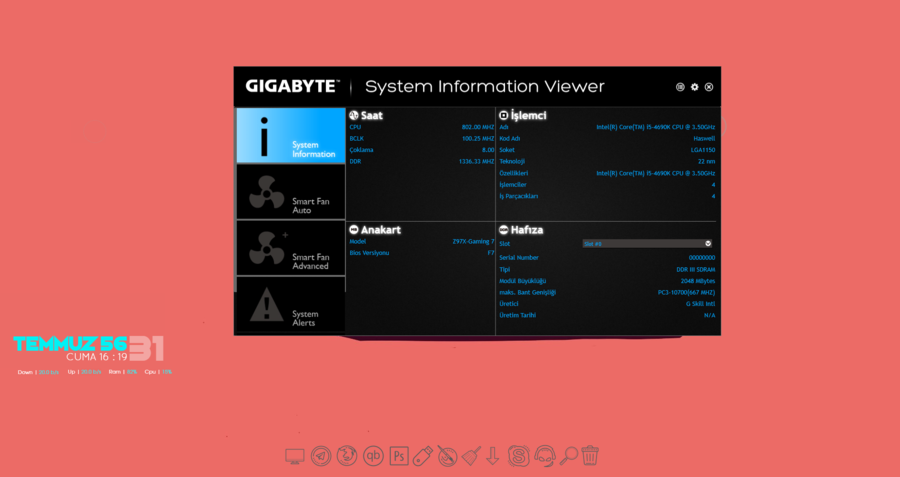This screenshot has width=900, height=477.
Task: Open the Slot #0 memory dropdown
Action: tap(647, 243)
